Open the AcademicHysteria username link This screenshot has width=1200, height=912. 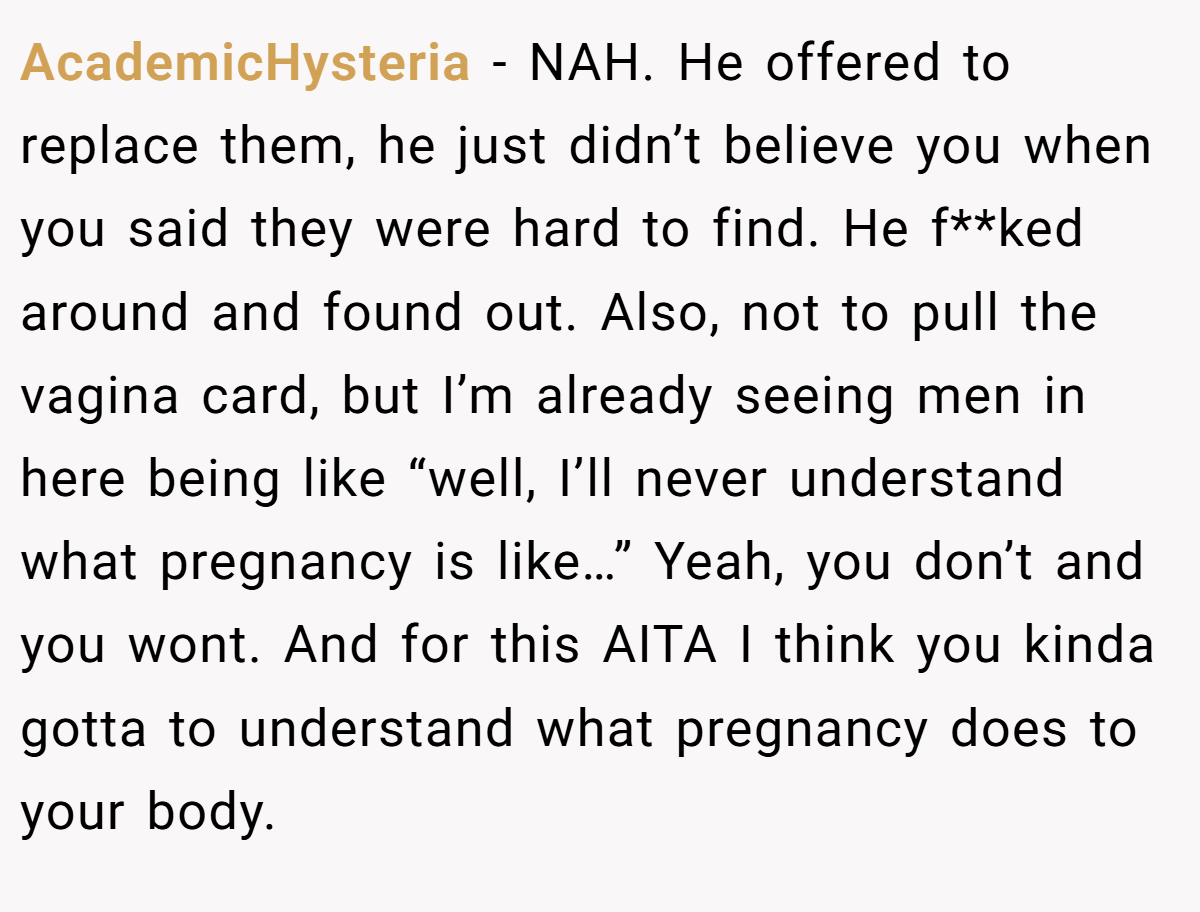245,65
